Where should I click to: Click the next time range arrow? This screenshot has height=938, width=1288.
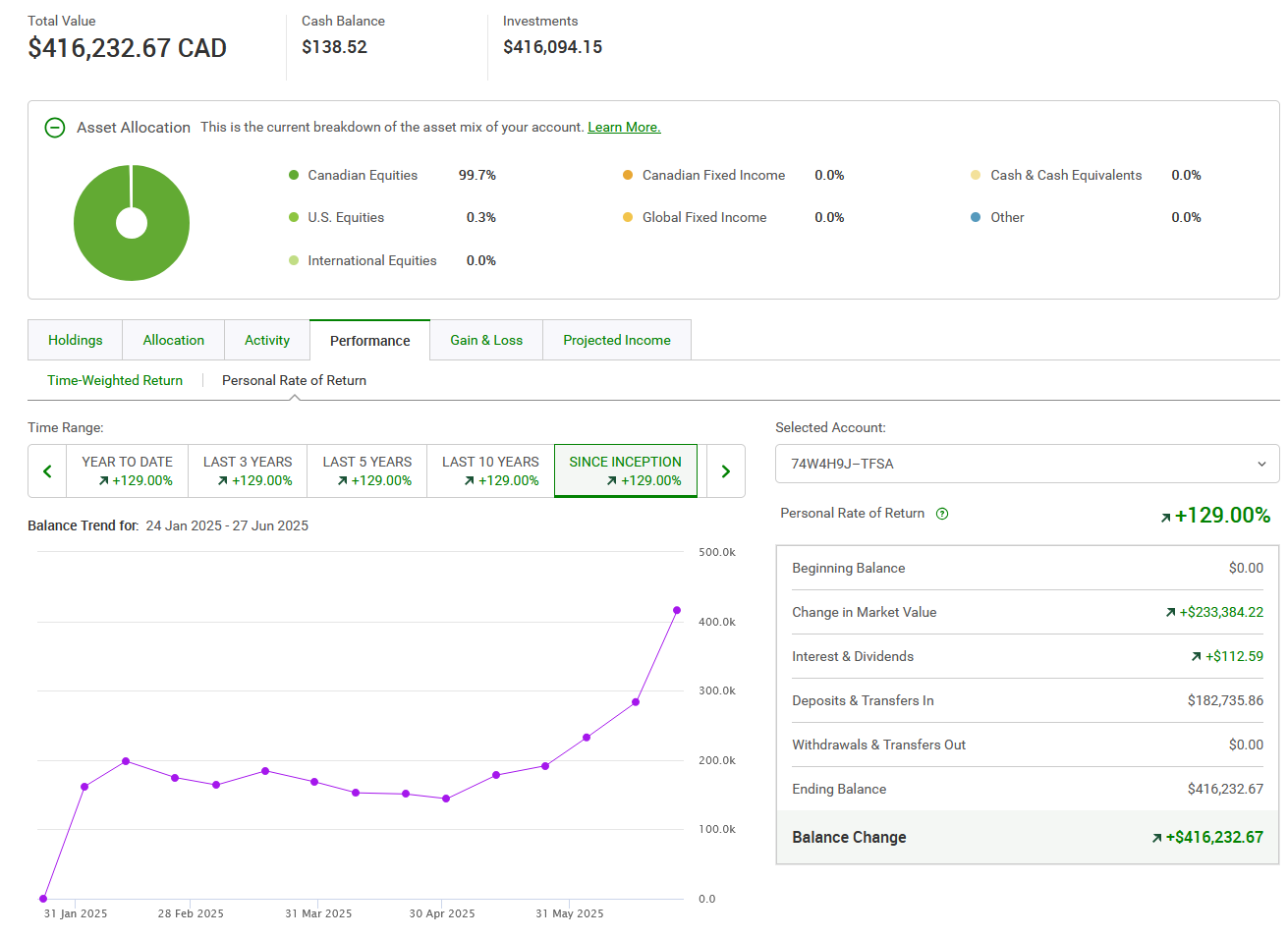[x=726, y=471]
